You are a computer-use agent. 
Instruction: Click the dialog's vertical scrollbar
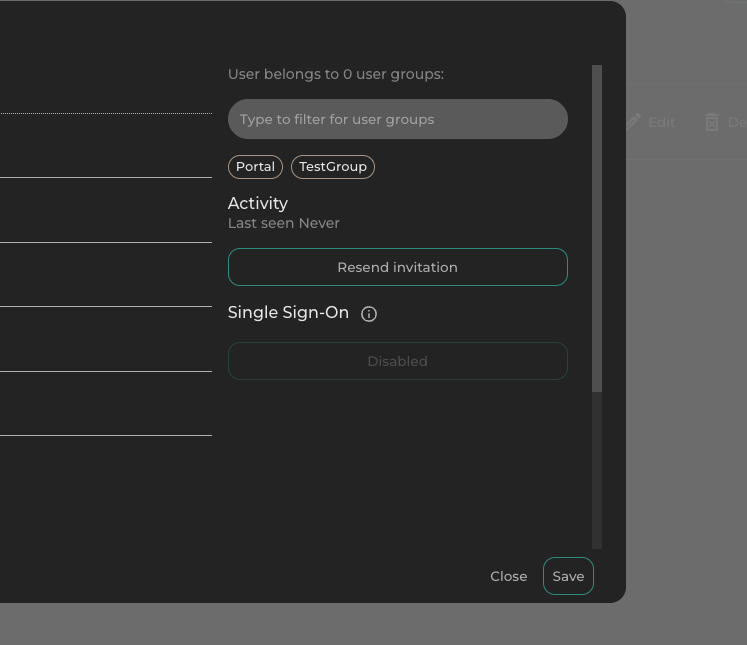point(597,228)
